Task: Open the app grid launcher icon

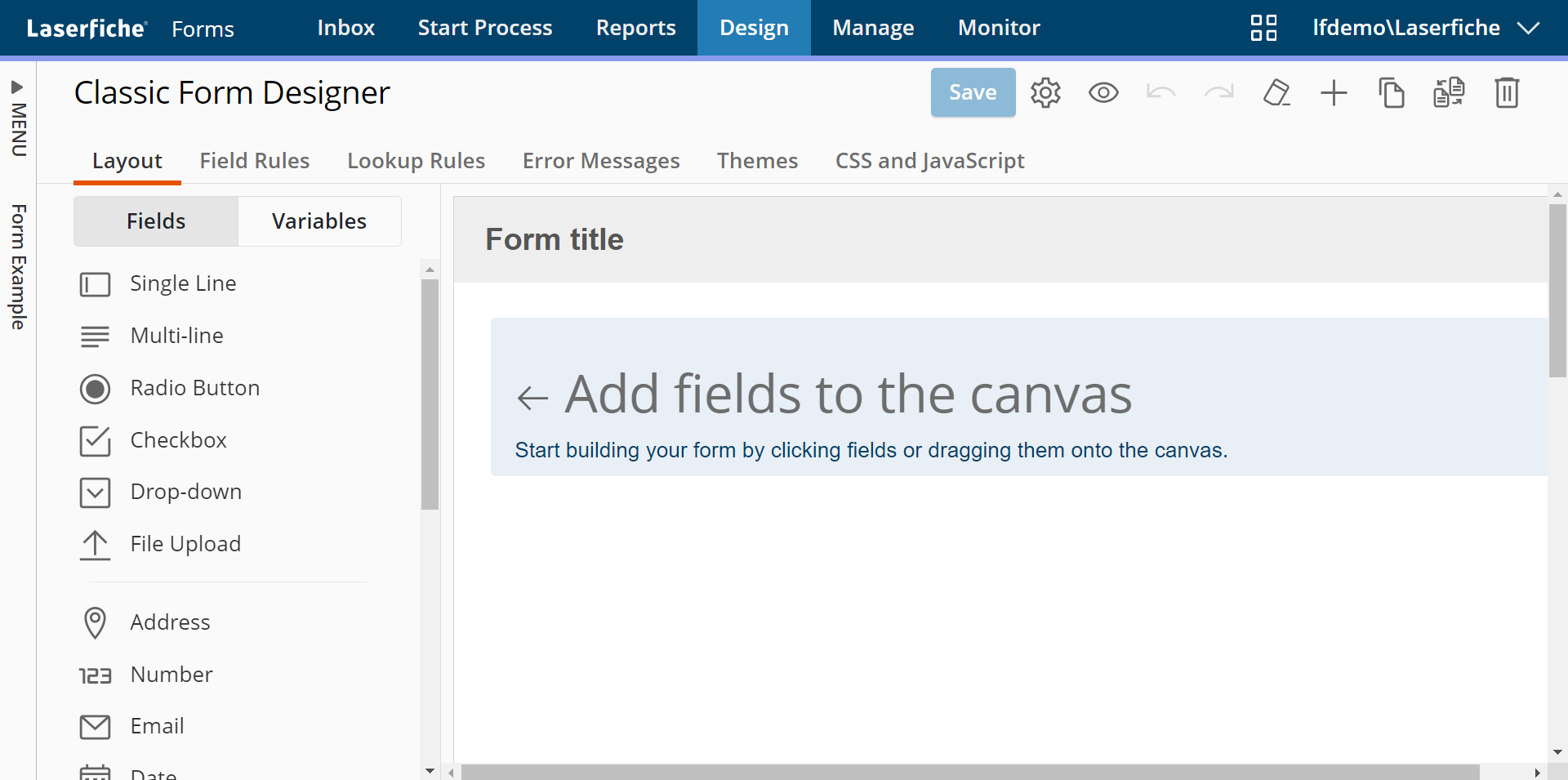Action: tap(1263, 28)
